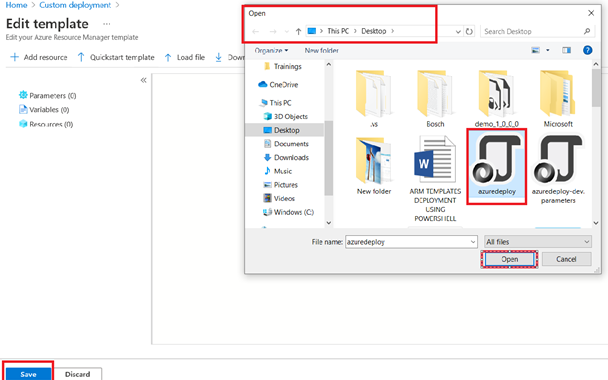Screen dimensions: 608x380
Task: Open Custom deployment breadcrumb link
Action: [x=75, y=5]
